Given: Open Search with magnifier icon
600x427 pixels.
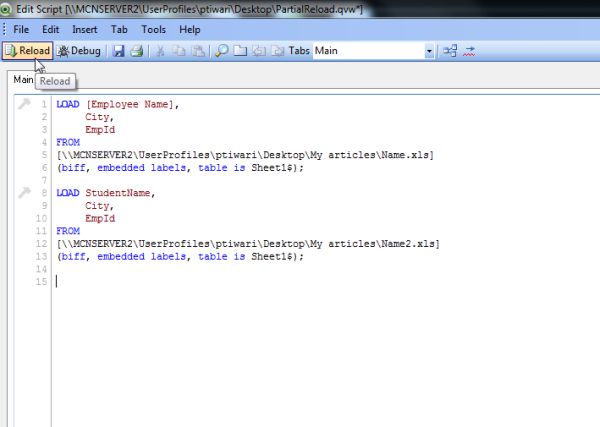Looking at the screenshot, I should coord(222,51).
